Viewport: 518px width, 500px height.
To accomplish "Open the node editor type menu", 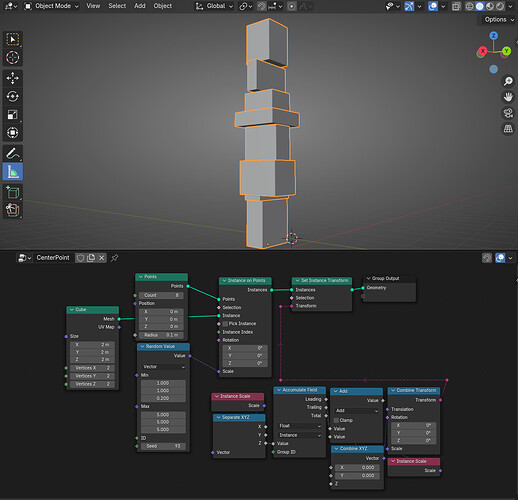I will [x=24, y=258].
